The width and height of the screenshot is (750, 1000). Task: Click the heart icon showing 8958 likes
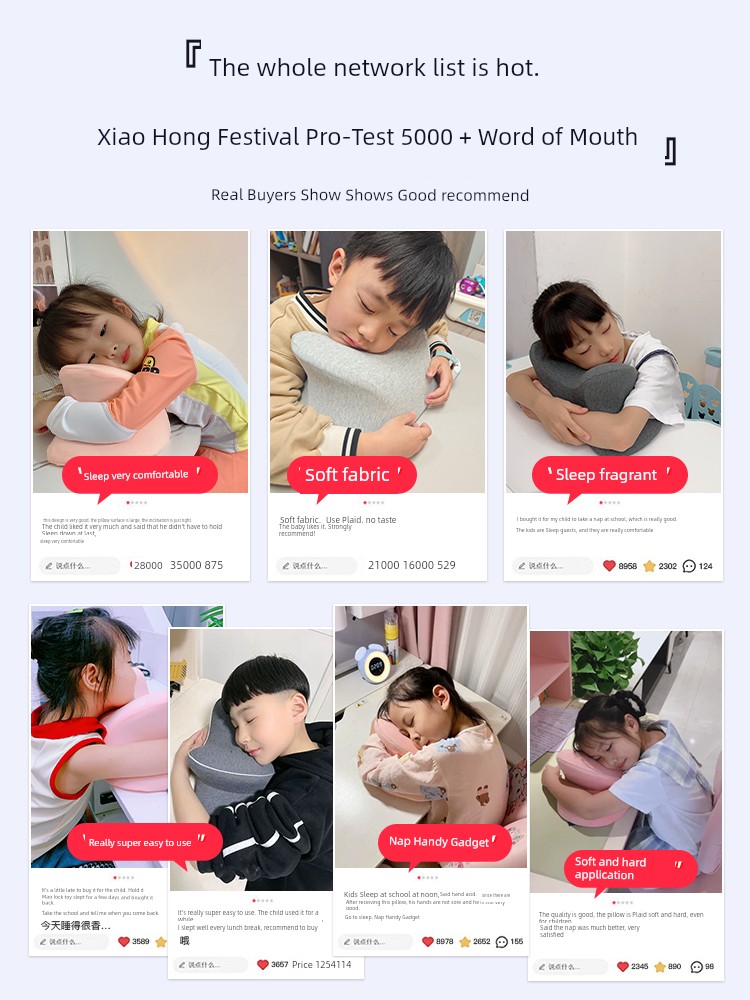pyautogui.click(x=609, y=566)
